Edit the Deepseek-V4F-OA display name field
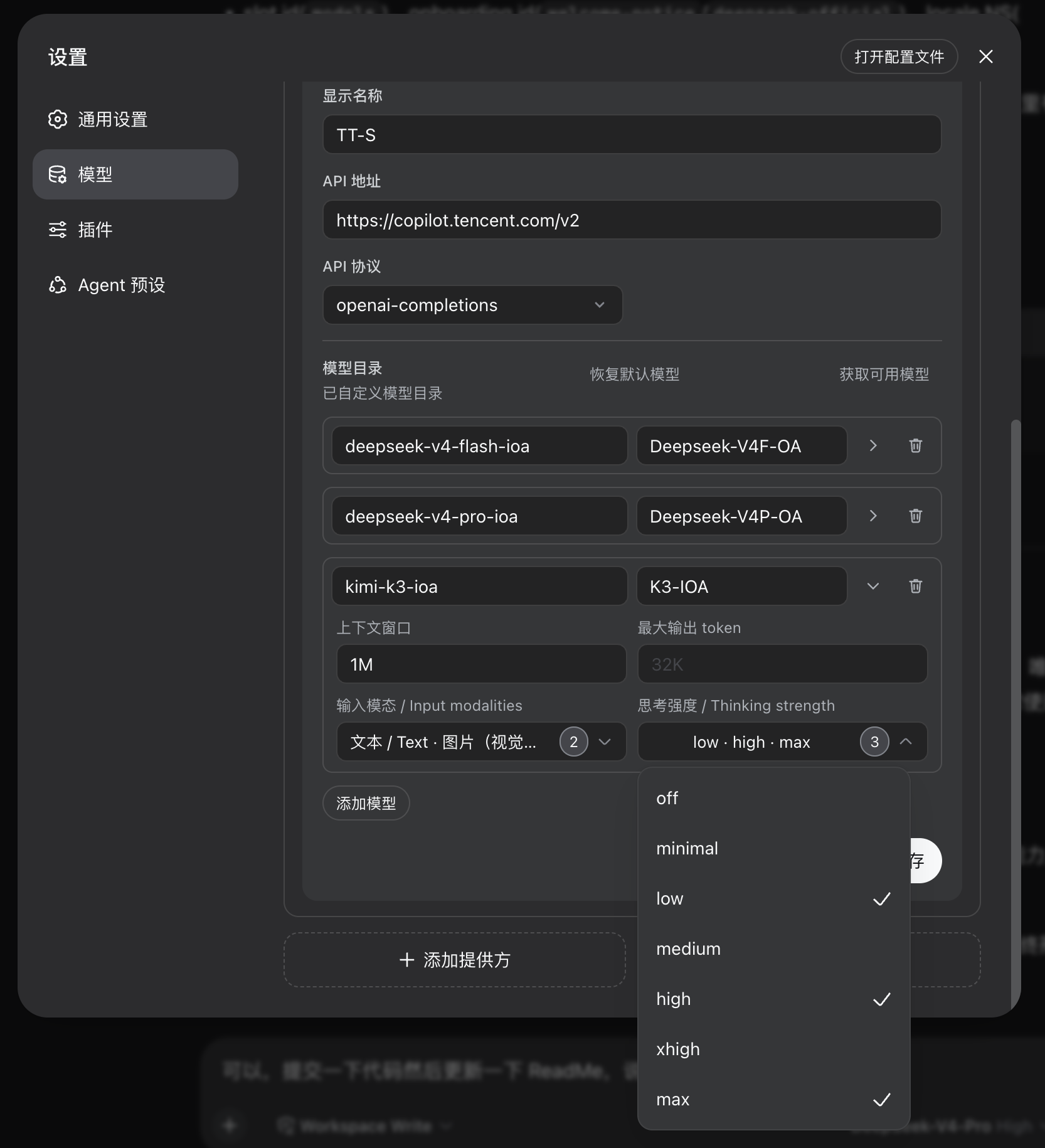The image size is (1045, 1148). 742,445
